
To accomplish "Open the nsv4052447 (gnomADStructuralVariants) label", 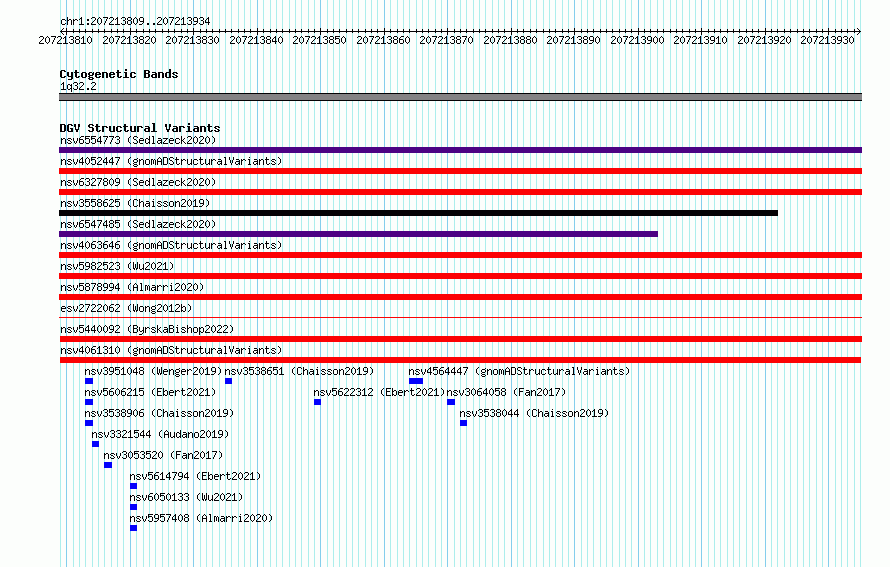I will [171, 161].
